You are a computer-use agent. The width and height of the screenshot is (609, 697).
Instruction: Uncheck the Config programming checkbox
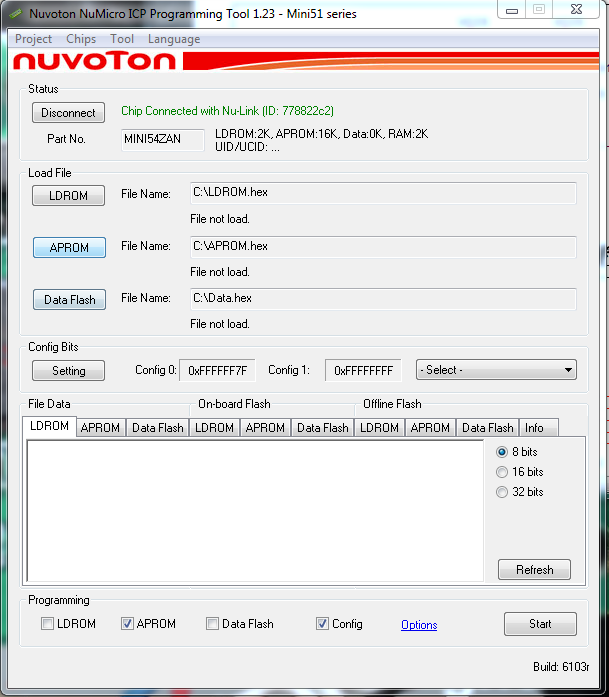point(322,624)
